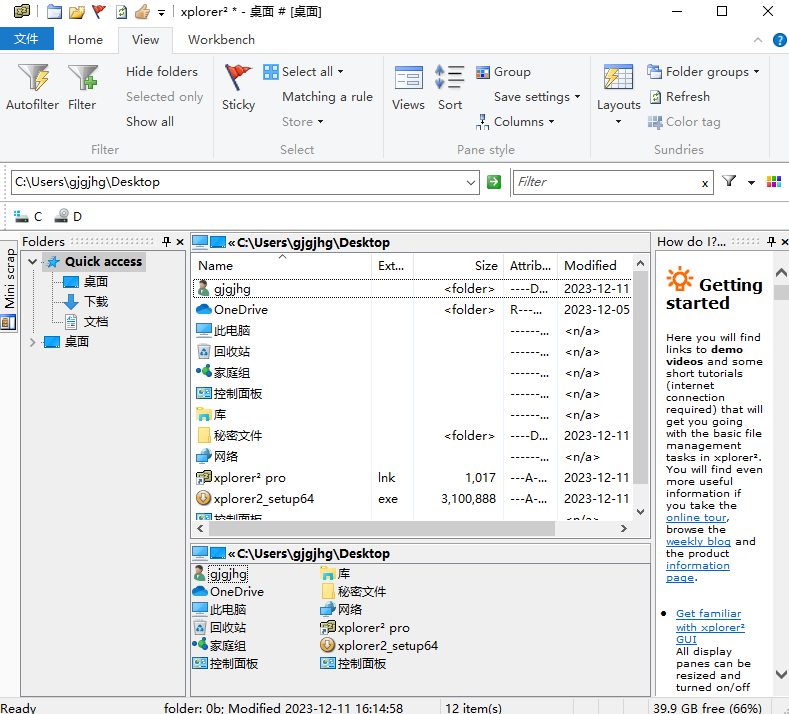Toggle the Group pane style option

pyautogui.click(x=502, y=72)
